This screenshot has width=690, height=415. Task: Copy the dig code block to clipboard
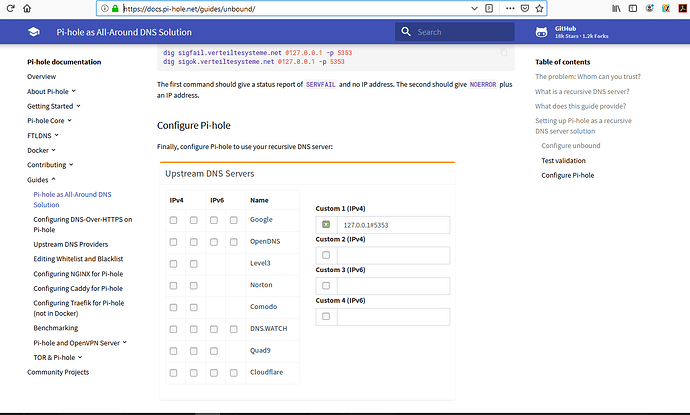coord(503,53)
